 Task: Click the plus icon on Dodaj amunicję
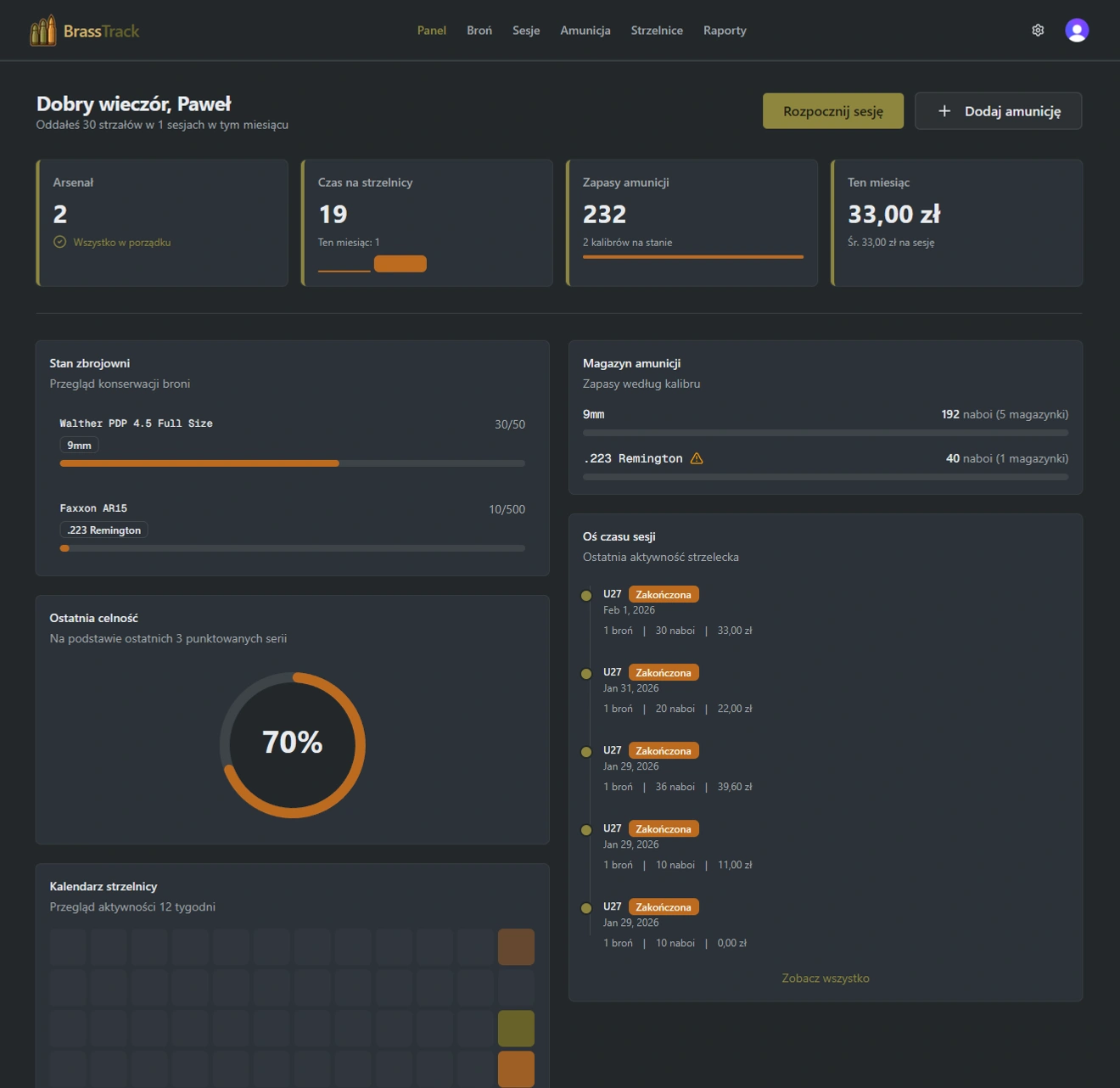point(943,110)
